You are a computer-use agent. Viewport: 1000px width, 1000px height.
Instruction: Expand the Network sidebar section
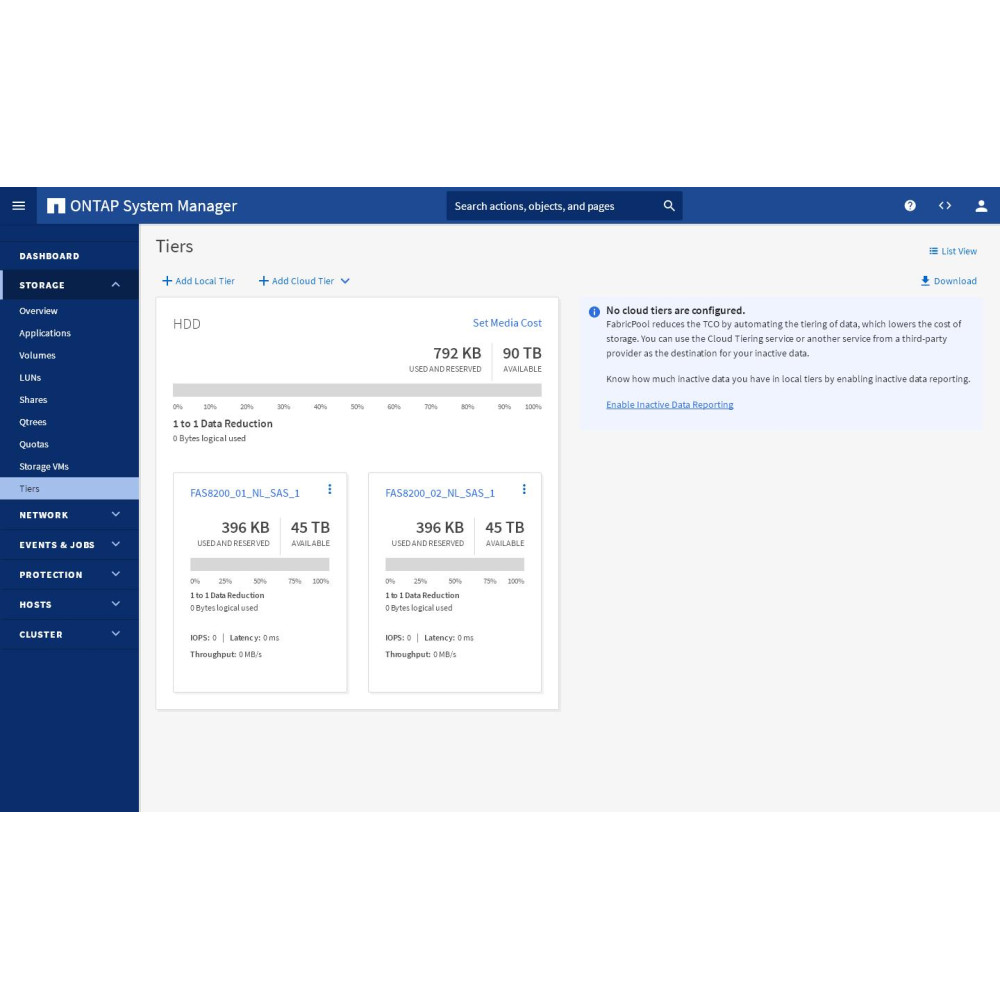[x=115, y=515]
